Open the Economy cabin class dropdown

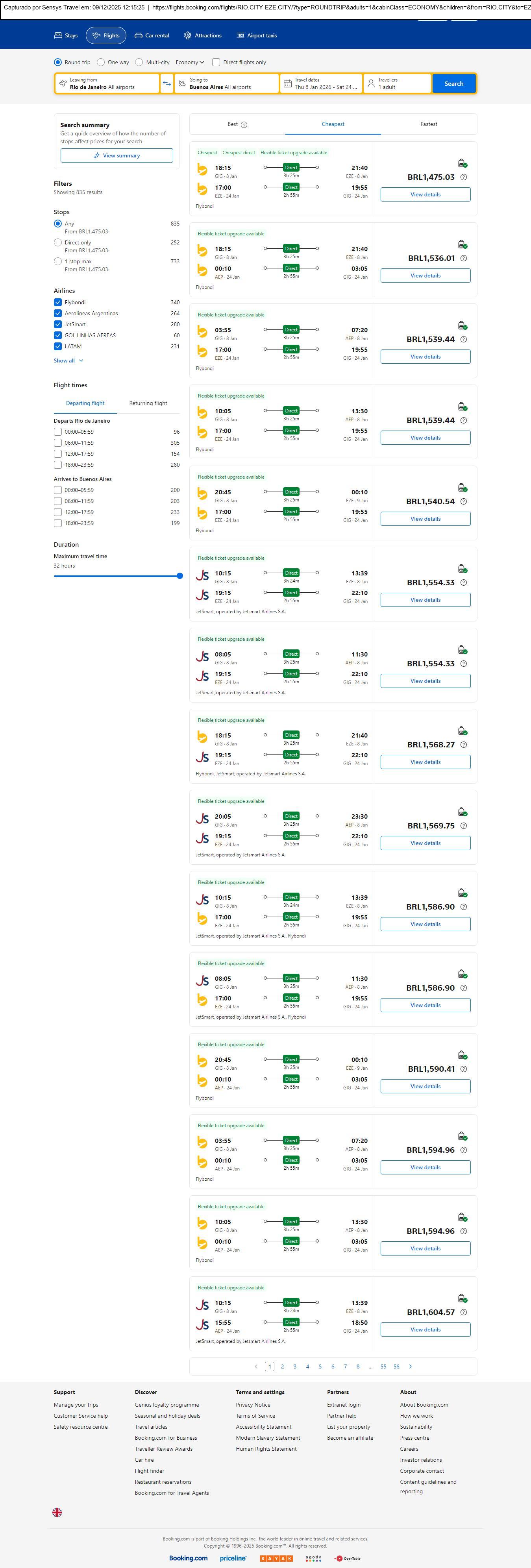coord(189,62)
